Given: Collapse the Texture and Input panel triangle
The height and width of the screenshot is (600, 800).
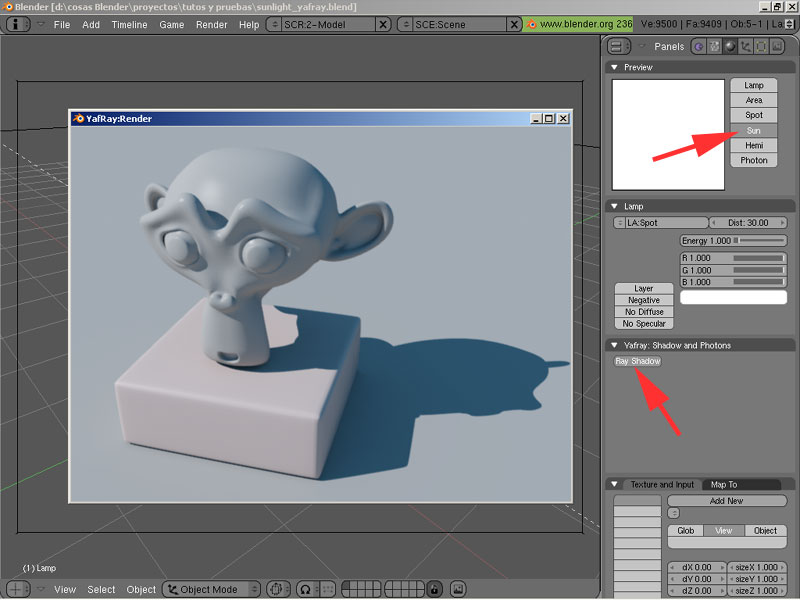Looking at the screenshot, I should click(614, 484).
